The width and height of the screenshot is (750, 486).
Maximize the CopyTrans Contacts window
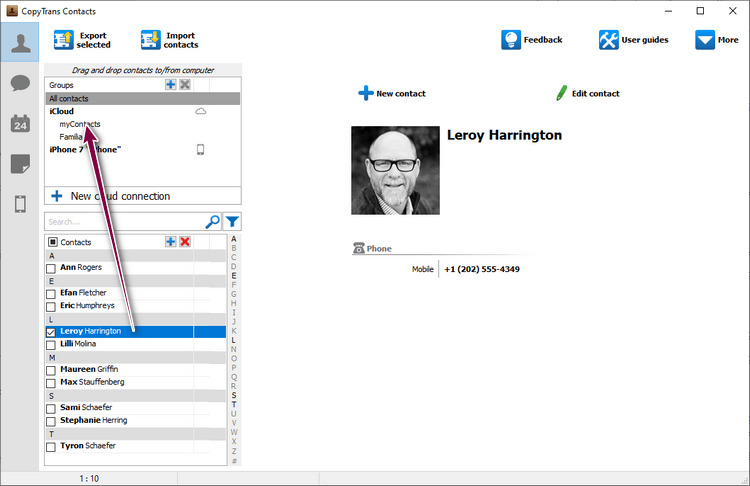click(x=700, y=11)
